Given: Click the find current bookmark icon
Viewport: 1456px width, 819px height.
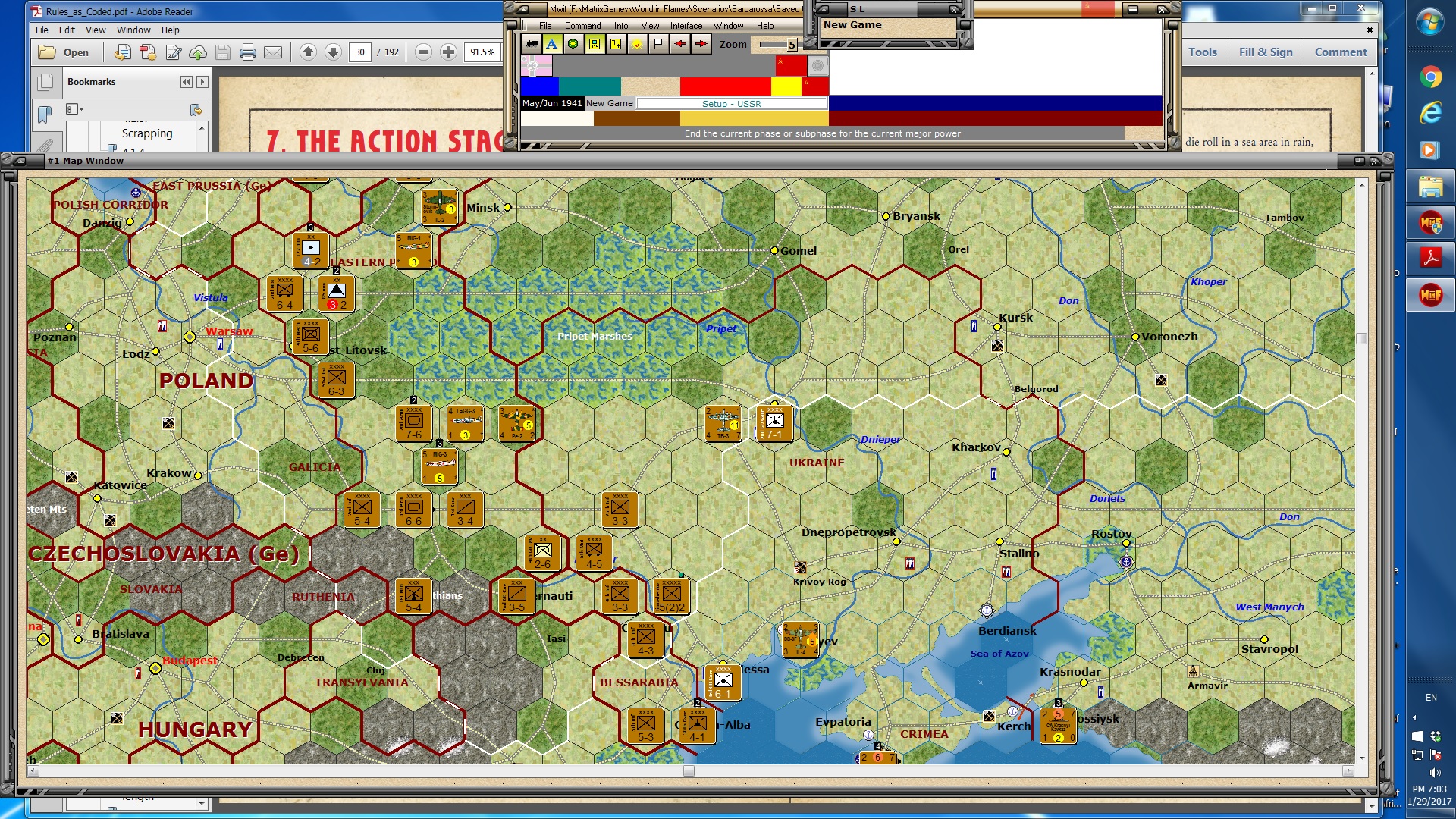Looking at the screenshot, I should [x=196, y=109].
